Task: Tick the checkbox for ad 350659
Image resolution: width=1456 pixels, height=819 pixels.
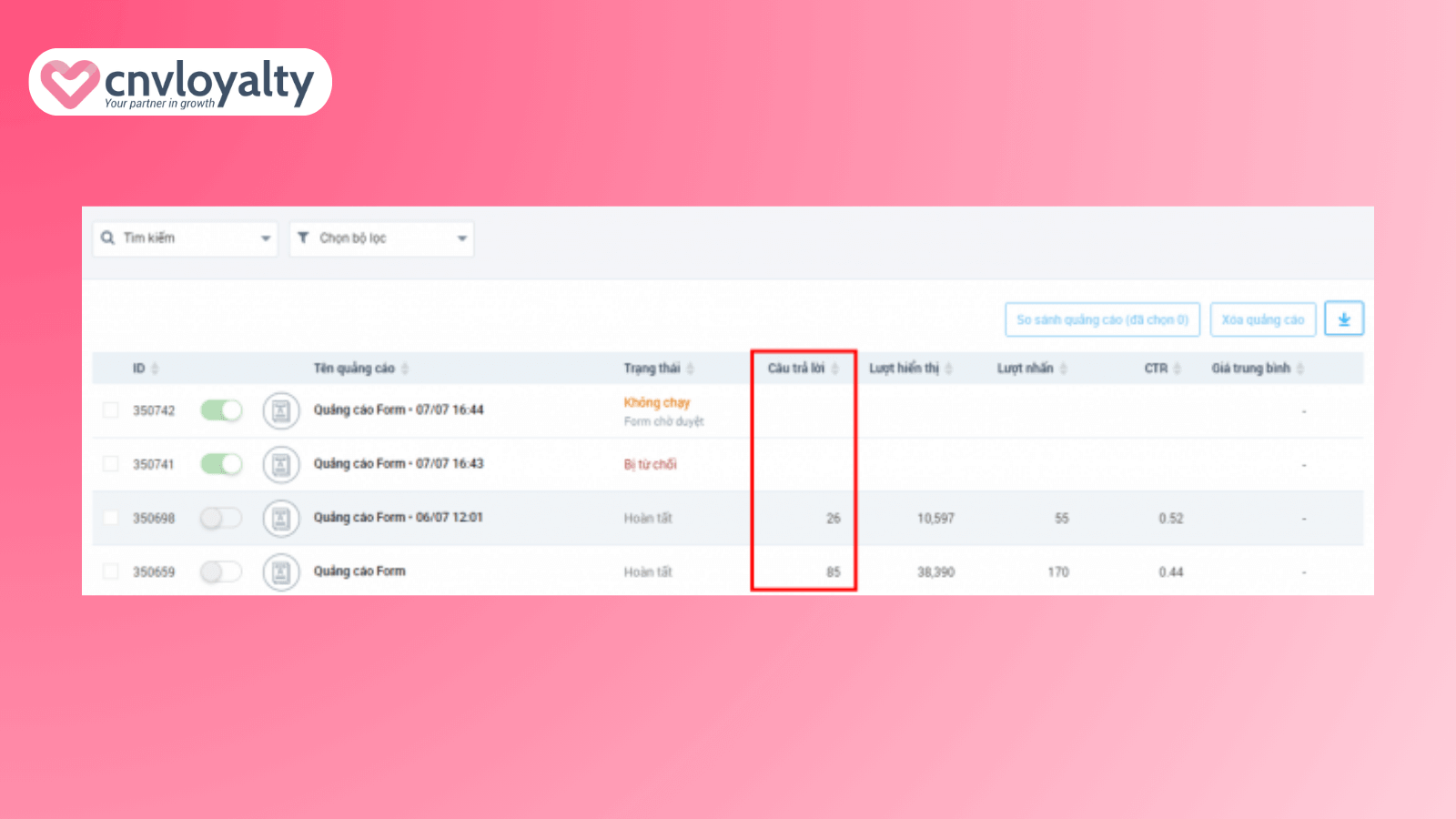Action: click(x=111, y=571)
